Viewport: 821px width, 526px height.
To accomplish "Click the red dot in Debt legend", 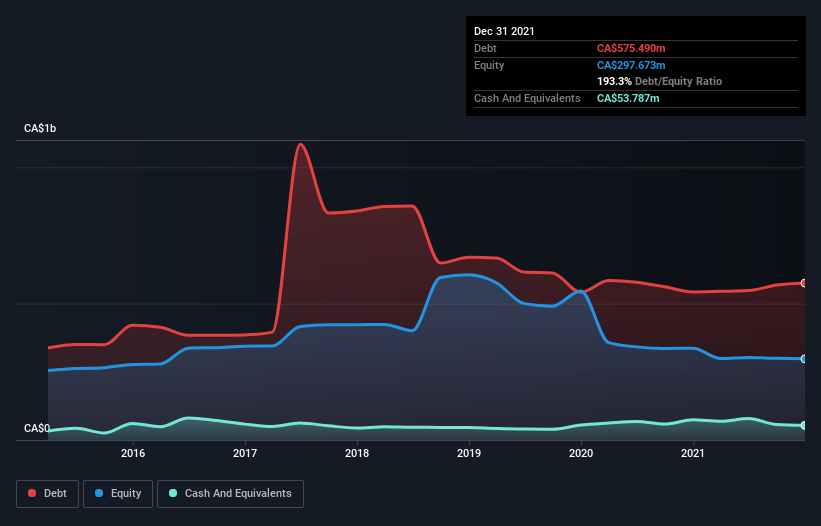I will click(32, 493).
